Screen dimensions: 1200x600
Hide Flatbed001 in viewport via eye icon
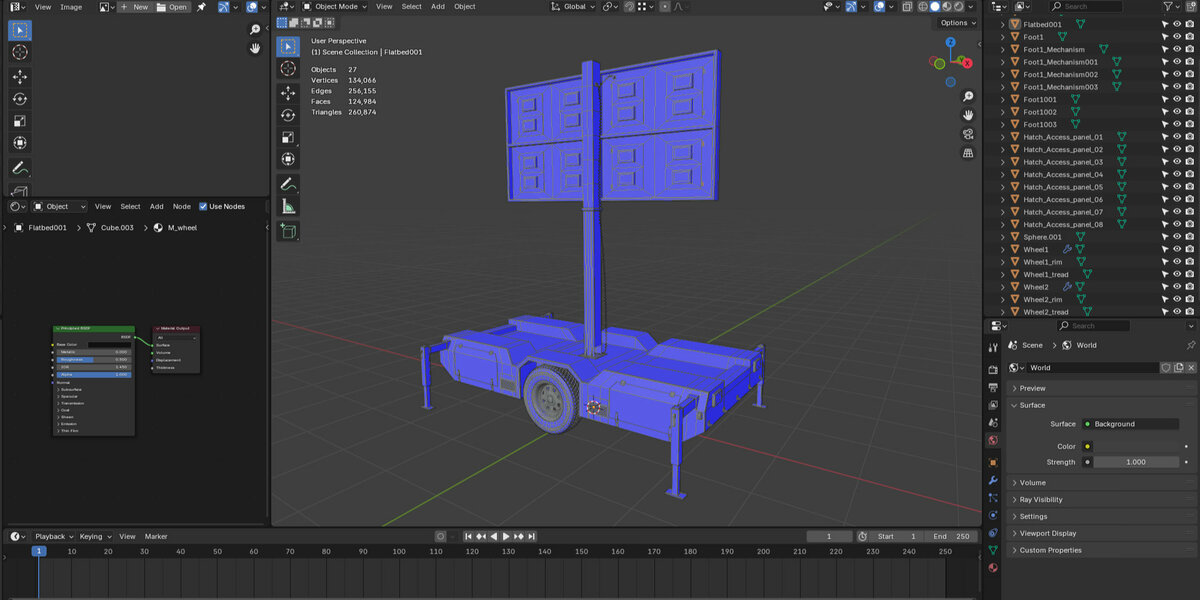1177,24
